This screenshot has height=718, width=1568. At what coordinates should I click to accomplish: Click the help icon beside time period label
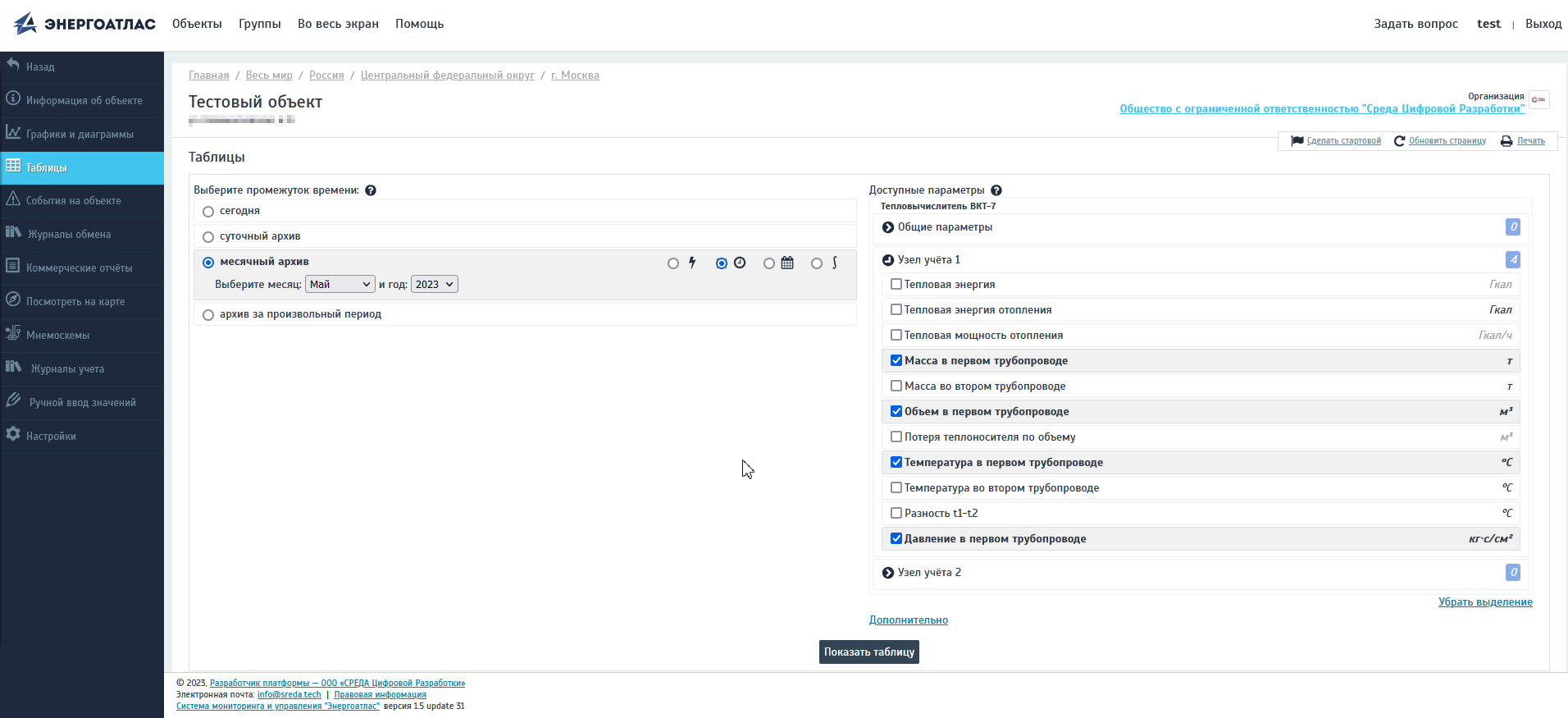(371, 190)
